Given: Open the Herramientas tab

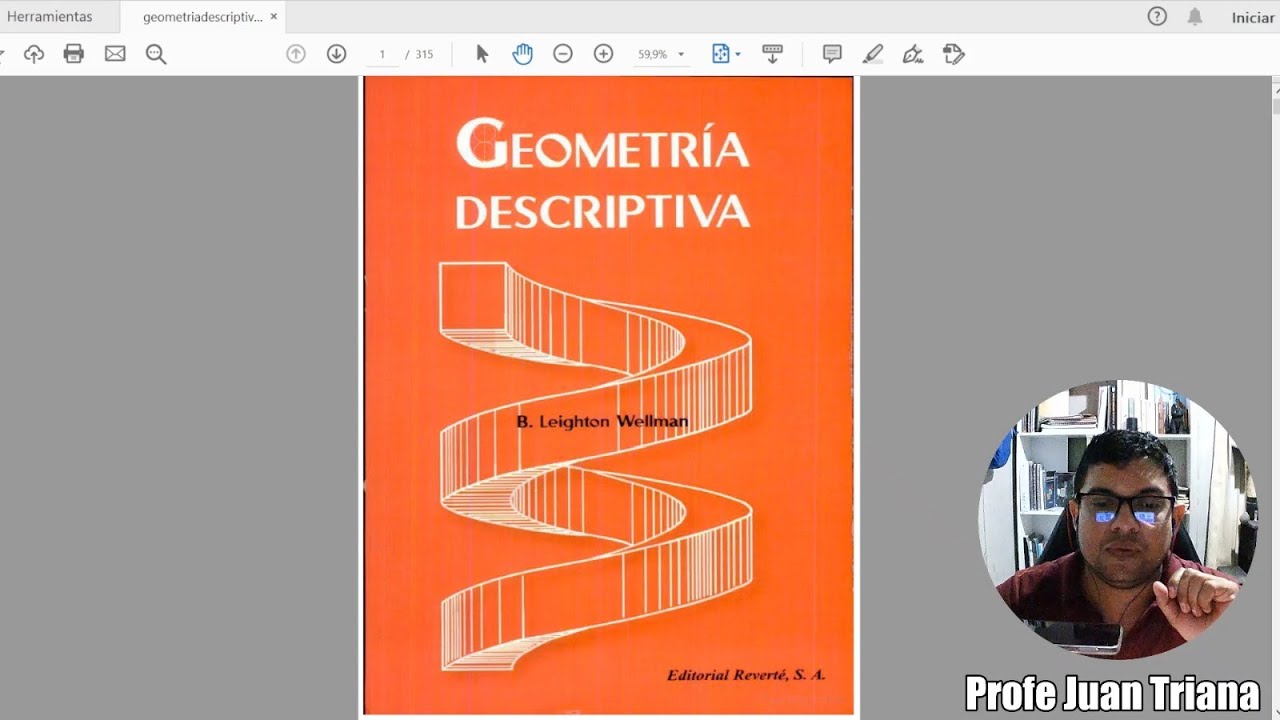Looking at the screenshot, I should click(49, 17).
